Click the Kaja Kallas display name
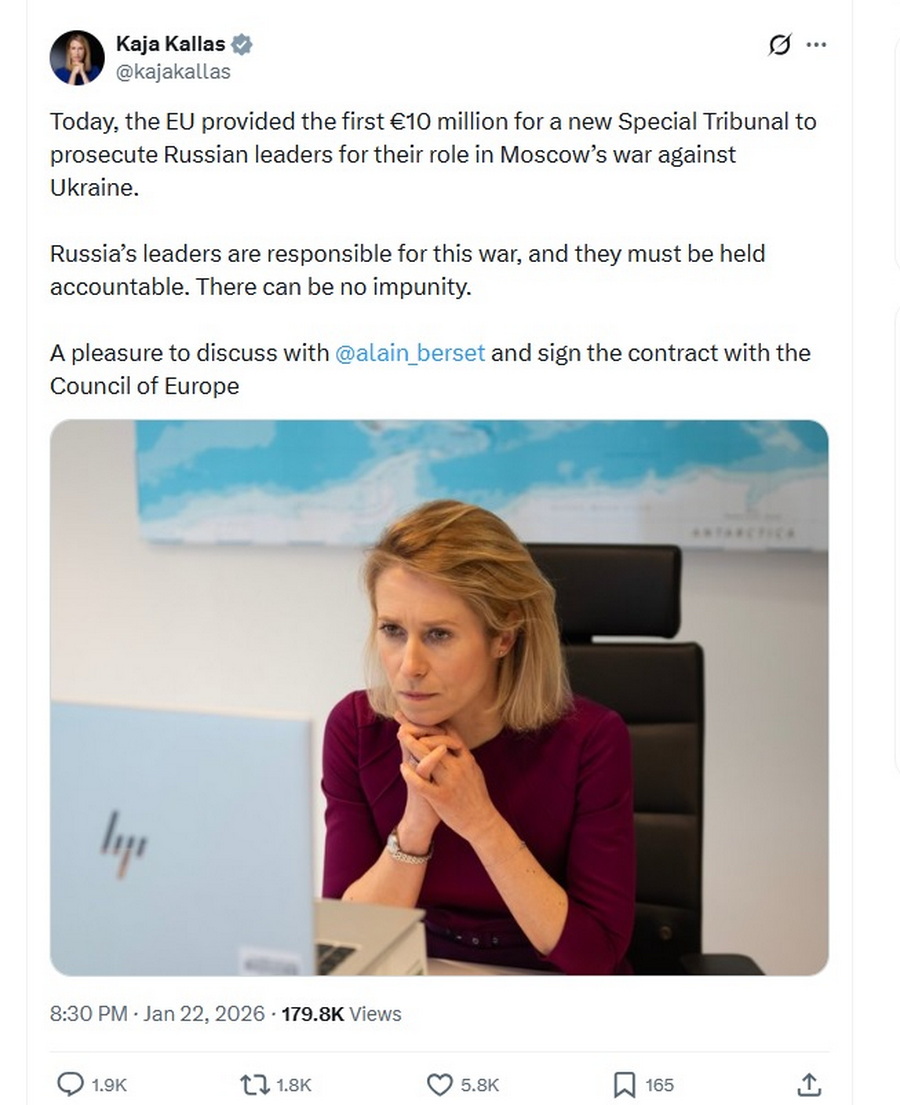Screen dimensions: 900x1105 pos(171,44)
